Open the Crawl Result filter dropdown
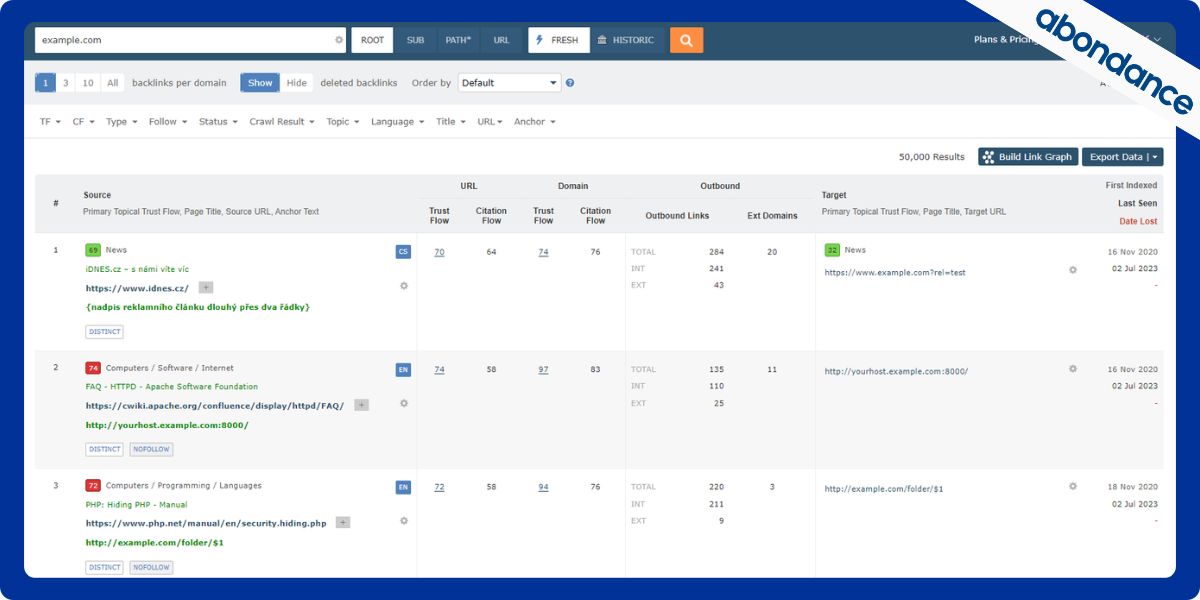 click(282, 122)
